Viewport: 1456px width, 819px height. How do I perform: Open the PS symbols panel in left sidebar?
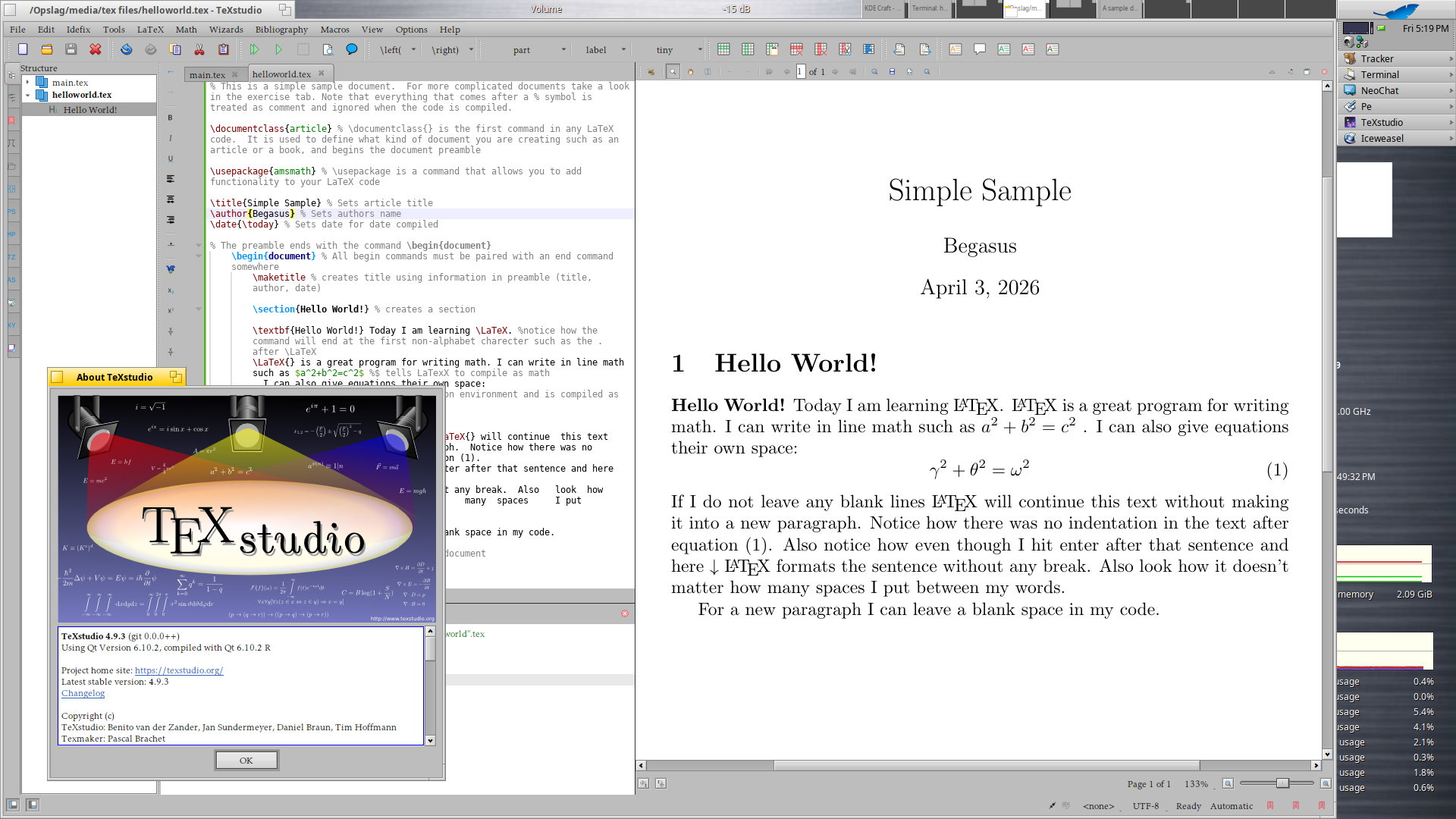11,212
